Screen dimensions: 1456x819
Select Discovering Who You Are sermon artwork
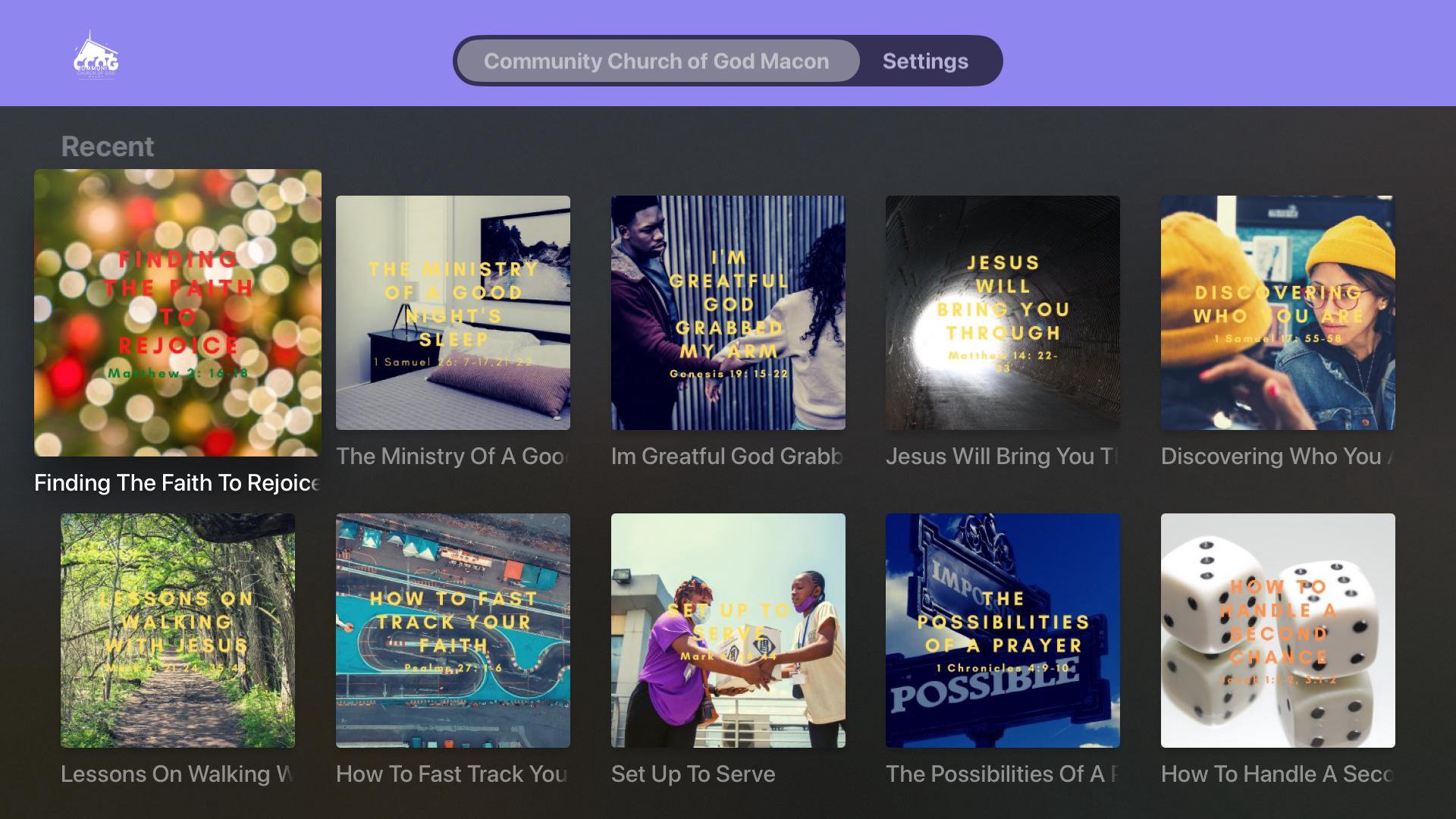[x=1278, y=312]
